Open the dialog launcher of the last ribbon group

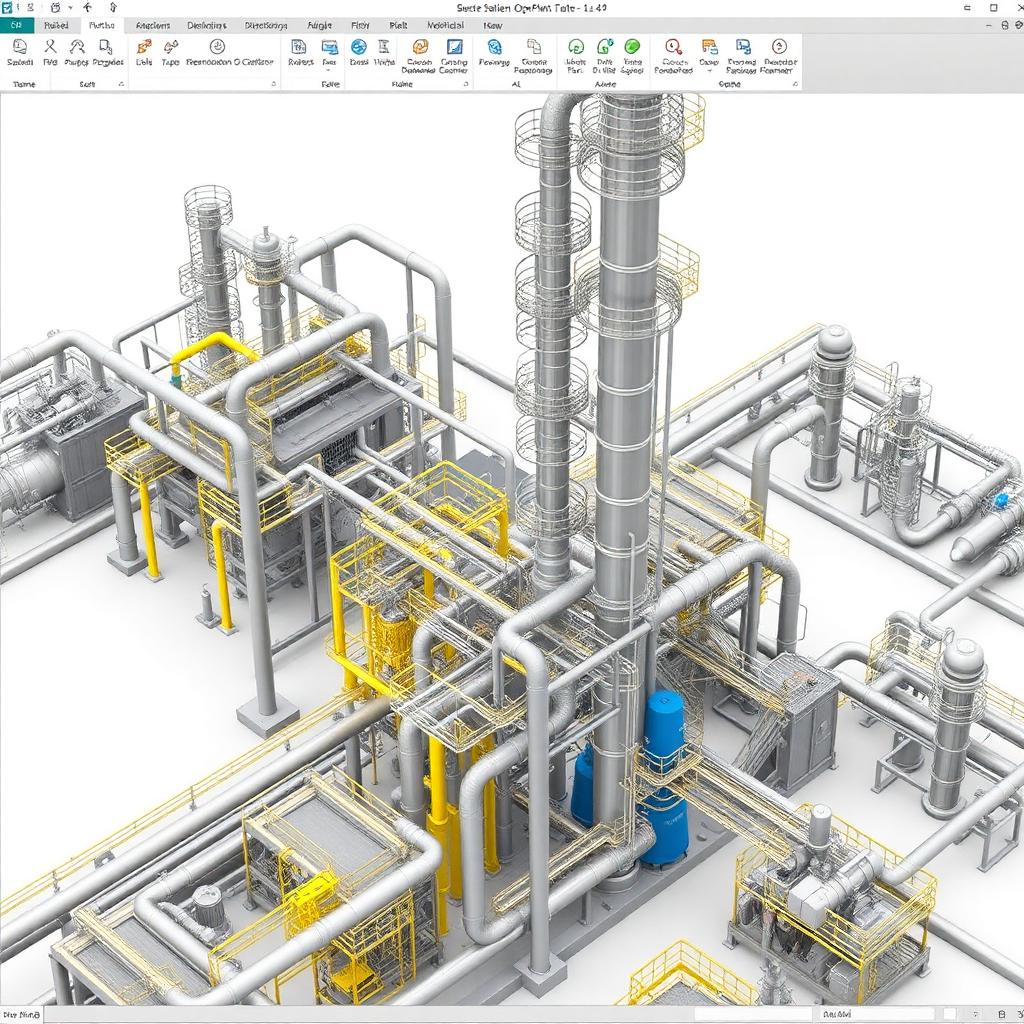(x=795, y=84)
